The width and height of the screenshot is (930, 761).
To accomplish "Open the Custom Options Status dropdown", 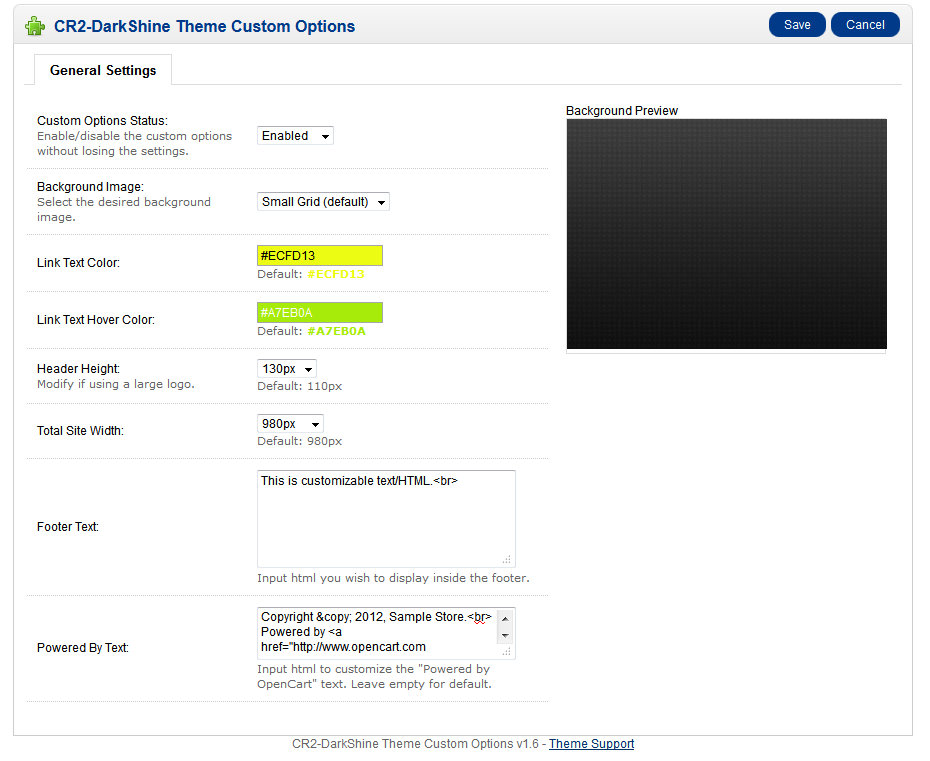I will coord(295,136).
